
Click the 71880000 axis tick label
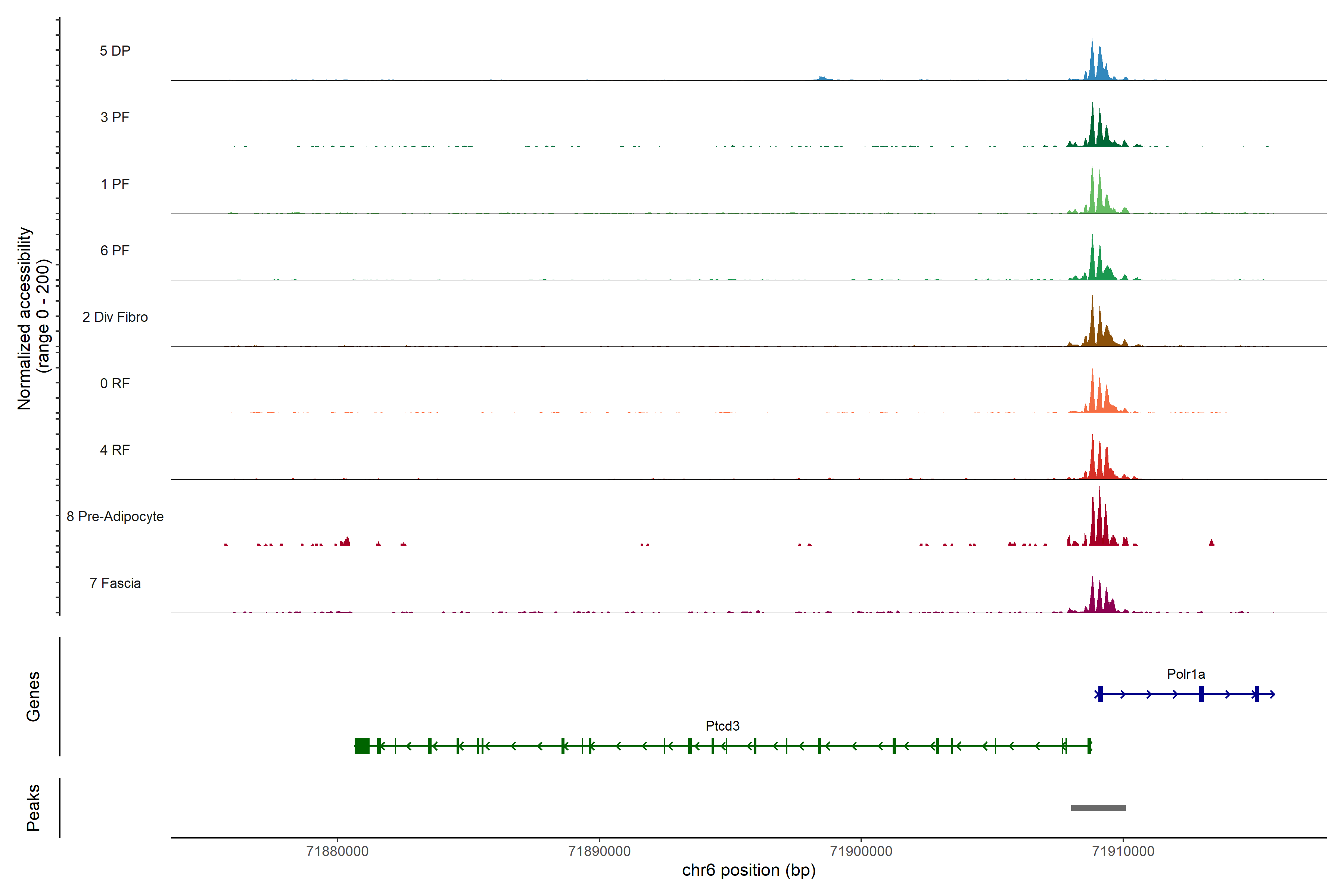[x=337, y=851]
